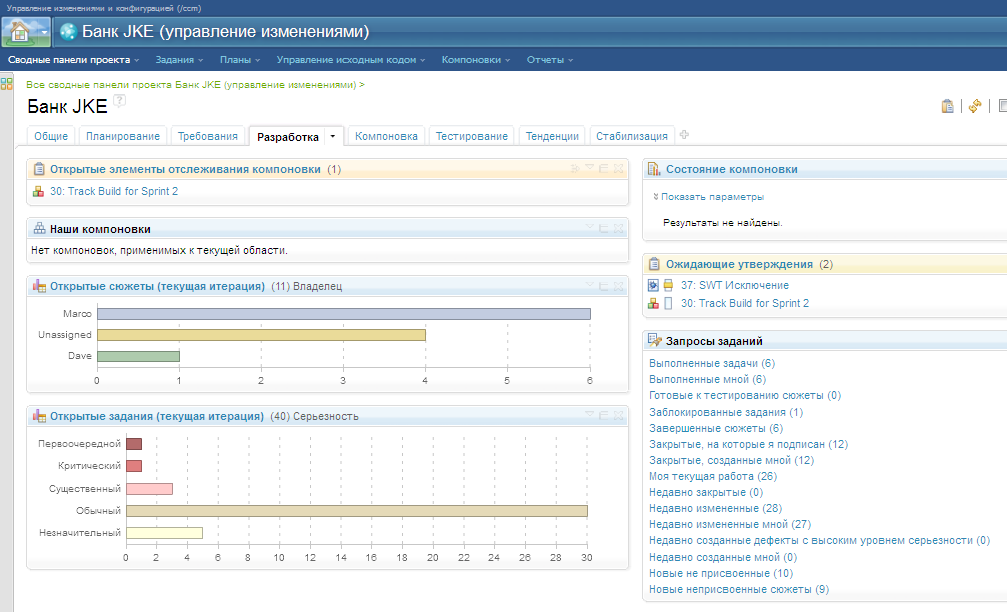Click the Наши компоновки widget icon

click(39, 229)
